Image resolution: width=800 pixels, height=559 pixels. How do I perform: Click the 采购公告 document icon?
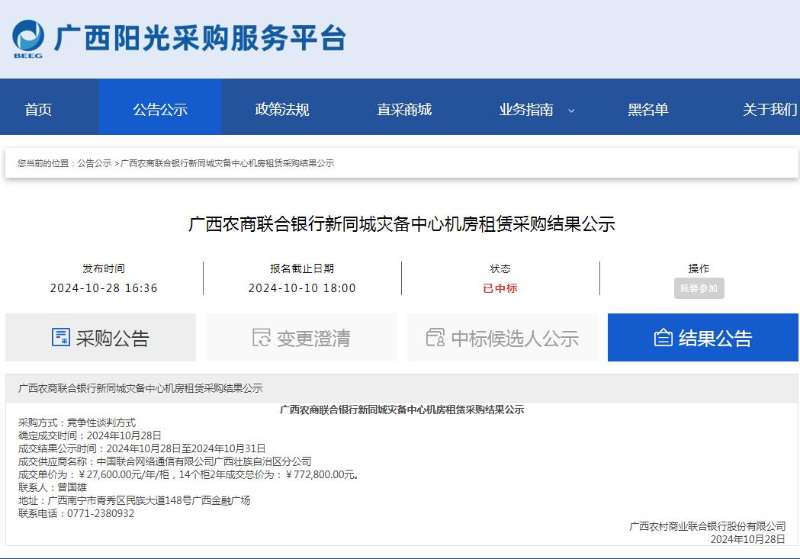pos(61,337)
